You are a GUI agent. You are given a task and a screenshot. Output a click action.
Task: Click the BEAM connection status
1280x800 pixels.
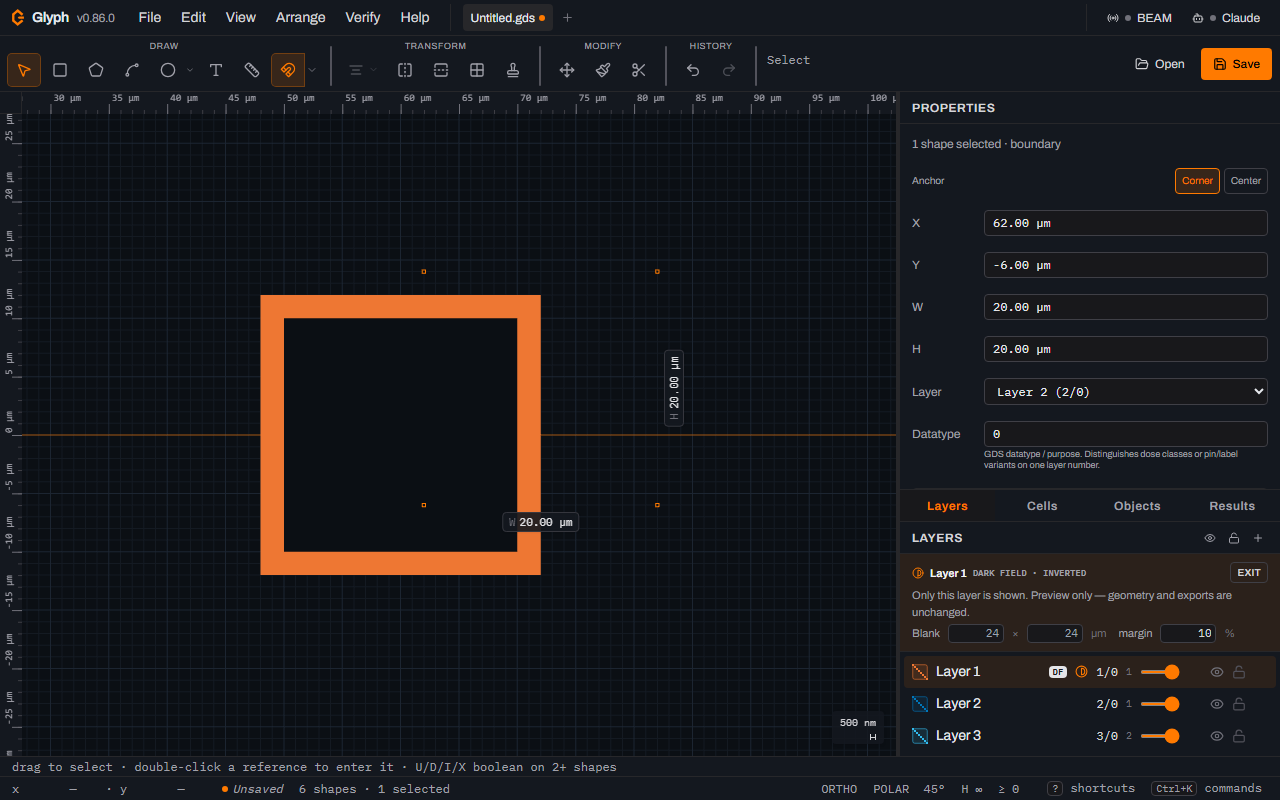point(1139,18)
